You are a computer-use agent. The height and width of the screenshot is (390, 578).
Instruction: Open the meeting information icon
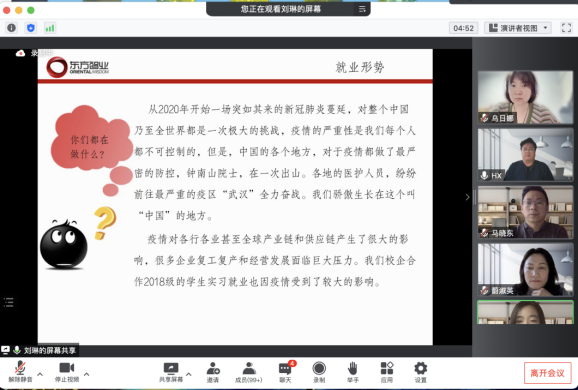pyautogui.click(x=11, y=28)
